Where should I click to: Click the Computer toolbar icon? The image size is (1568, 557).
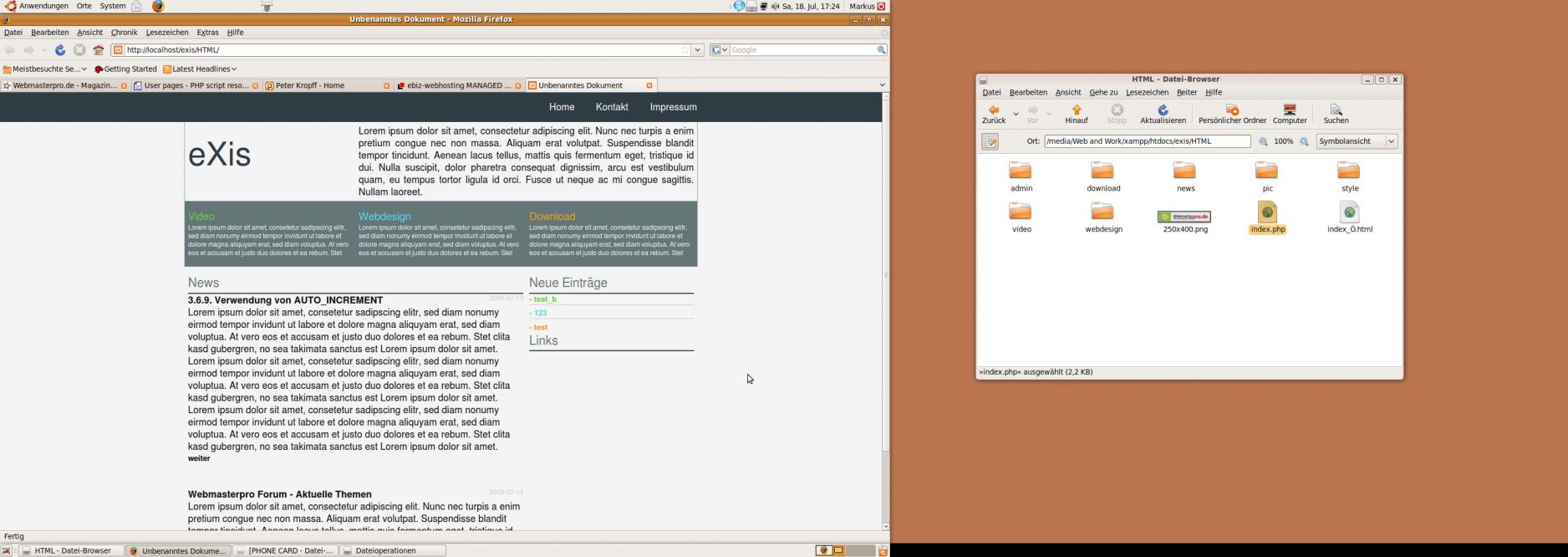tap(1289, 110)
